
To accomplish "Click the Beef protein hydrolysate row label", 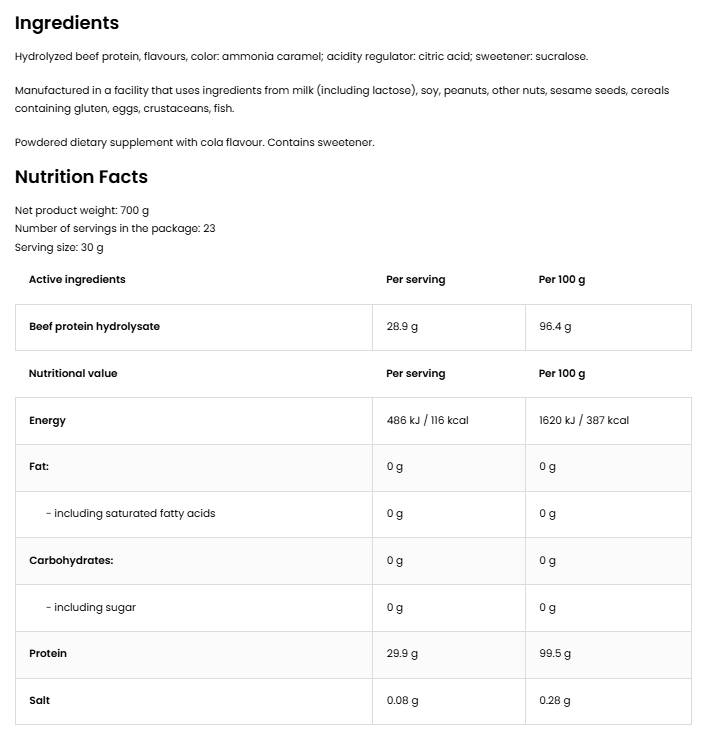I will pyautogui.click(x=94, y=327).
